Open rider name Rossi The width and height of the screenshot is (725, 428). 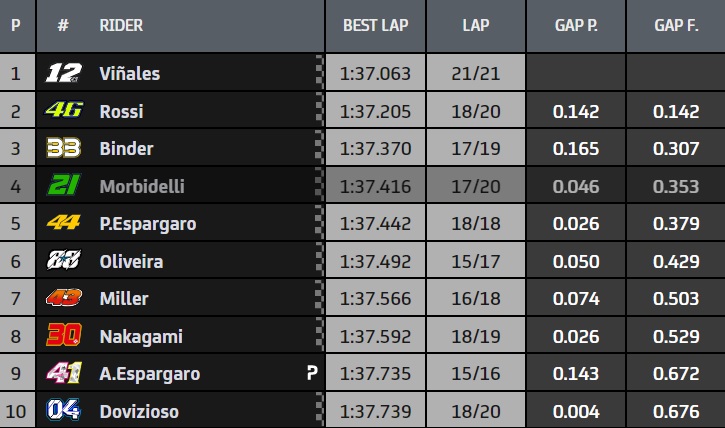(122, 111)
